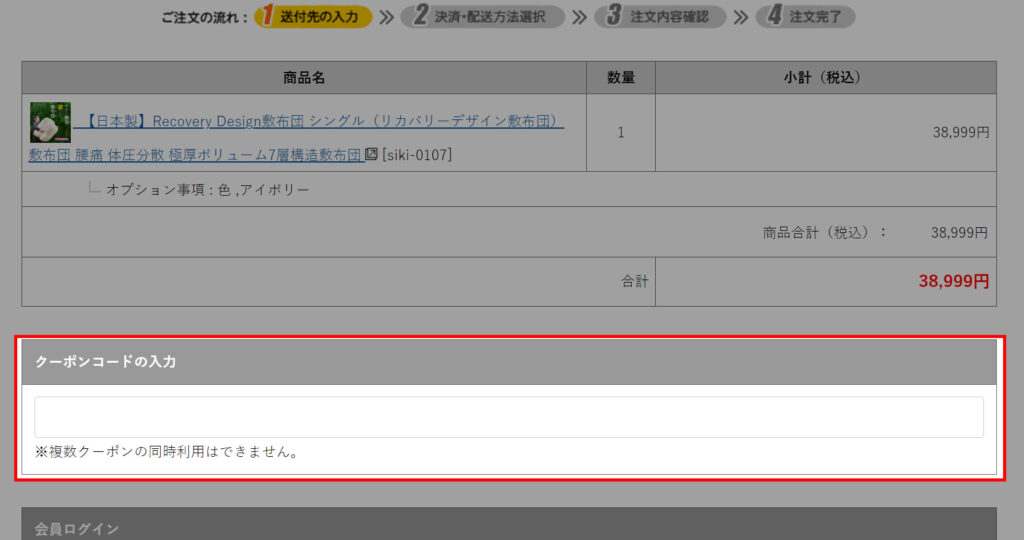Click the external link icon beside product name
The width and height of the screenshot is (1024, 540).
coord(371,154)
